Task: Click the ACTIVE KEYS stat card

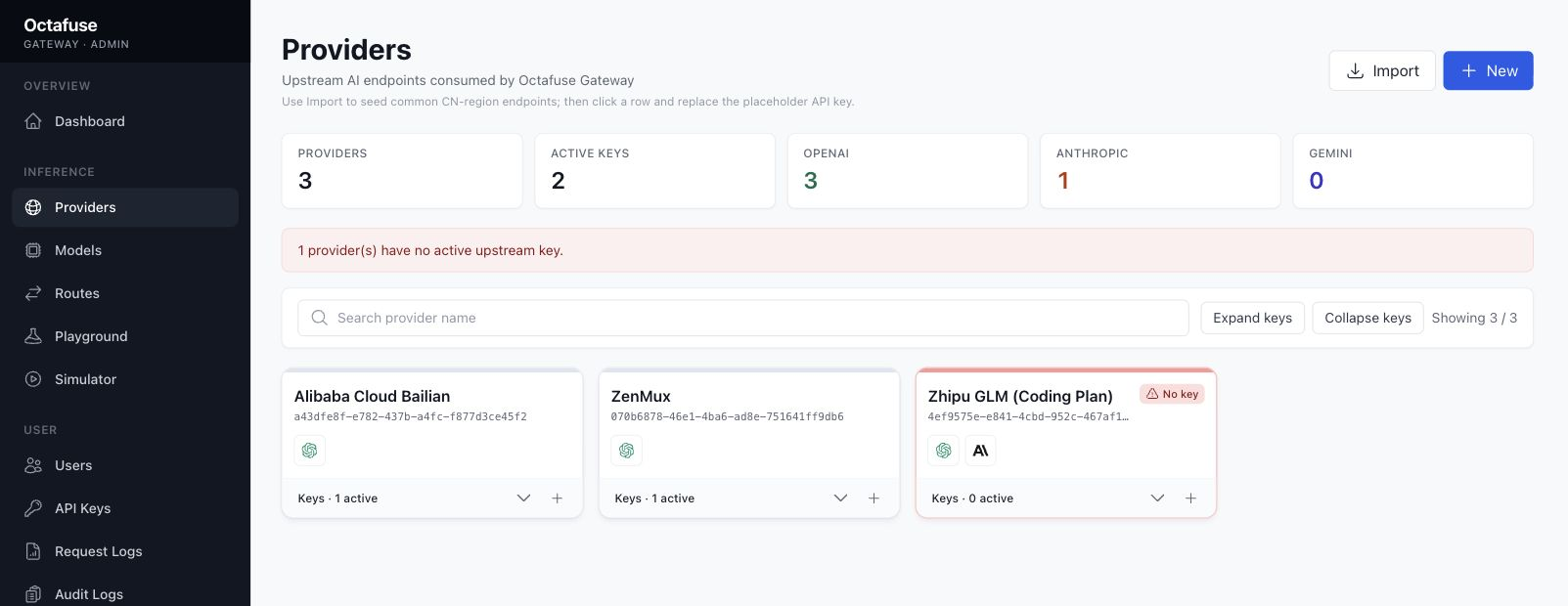Action: [x=655, y=171]
